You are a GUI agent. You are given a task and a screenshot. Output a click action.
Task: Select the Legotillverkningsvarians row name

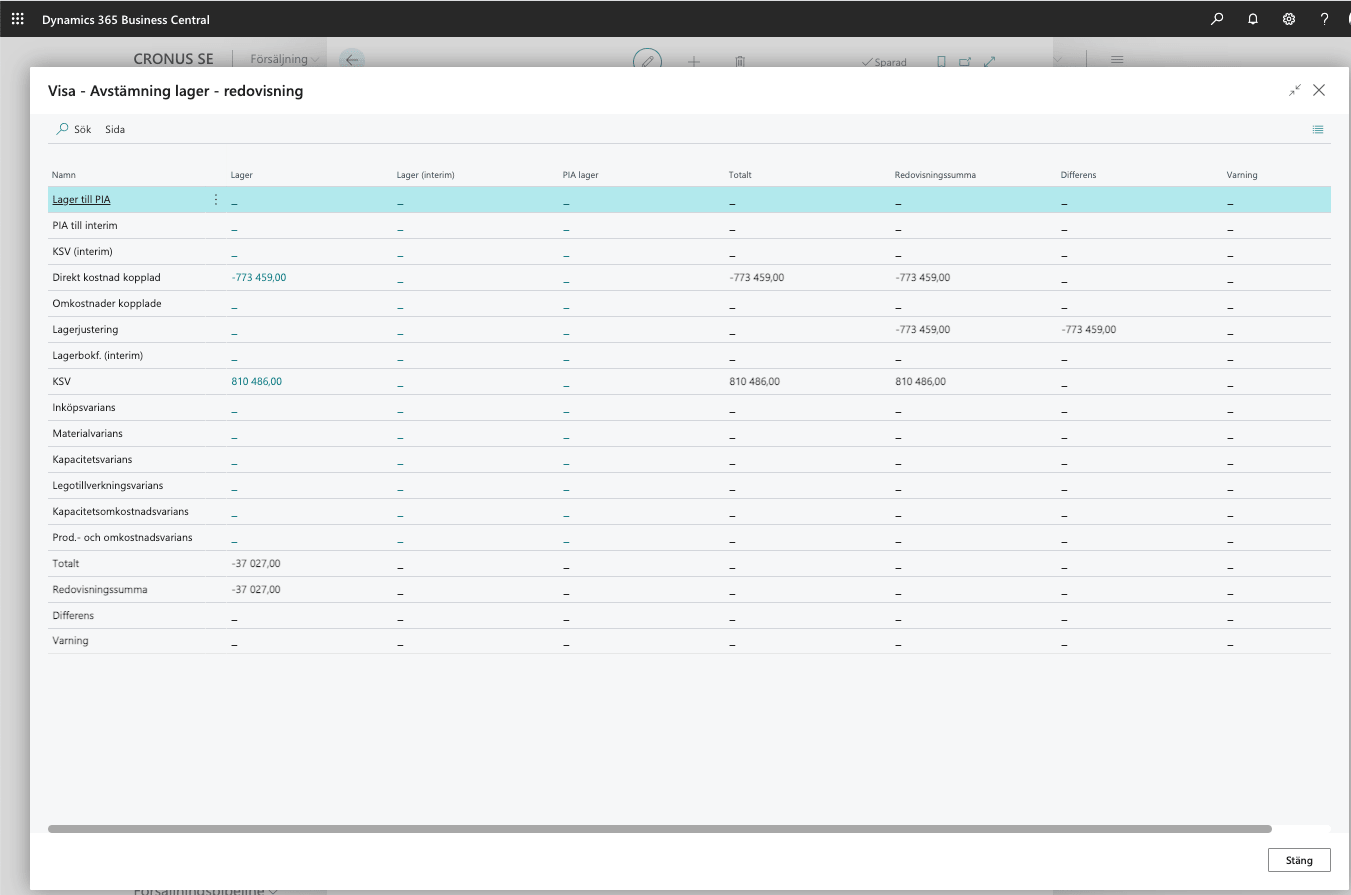pyautogui.click(x=108, y=485)
